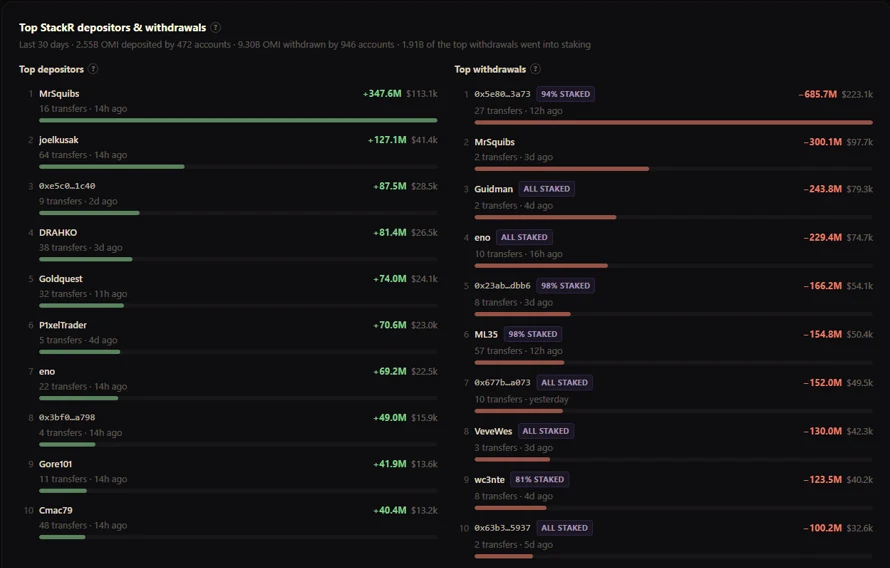Click the 94% STAKED badge on 0x5e80…3a73
The image size is (890, 568).
point(565,94)
